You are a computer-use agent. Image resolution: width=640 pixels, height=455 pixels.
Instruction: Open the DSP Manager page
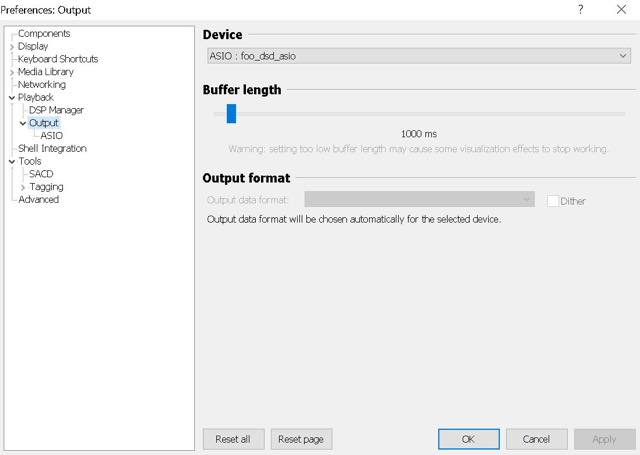pyautogui.click(x=56, y=110)
